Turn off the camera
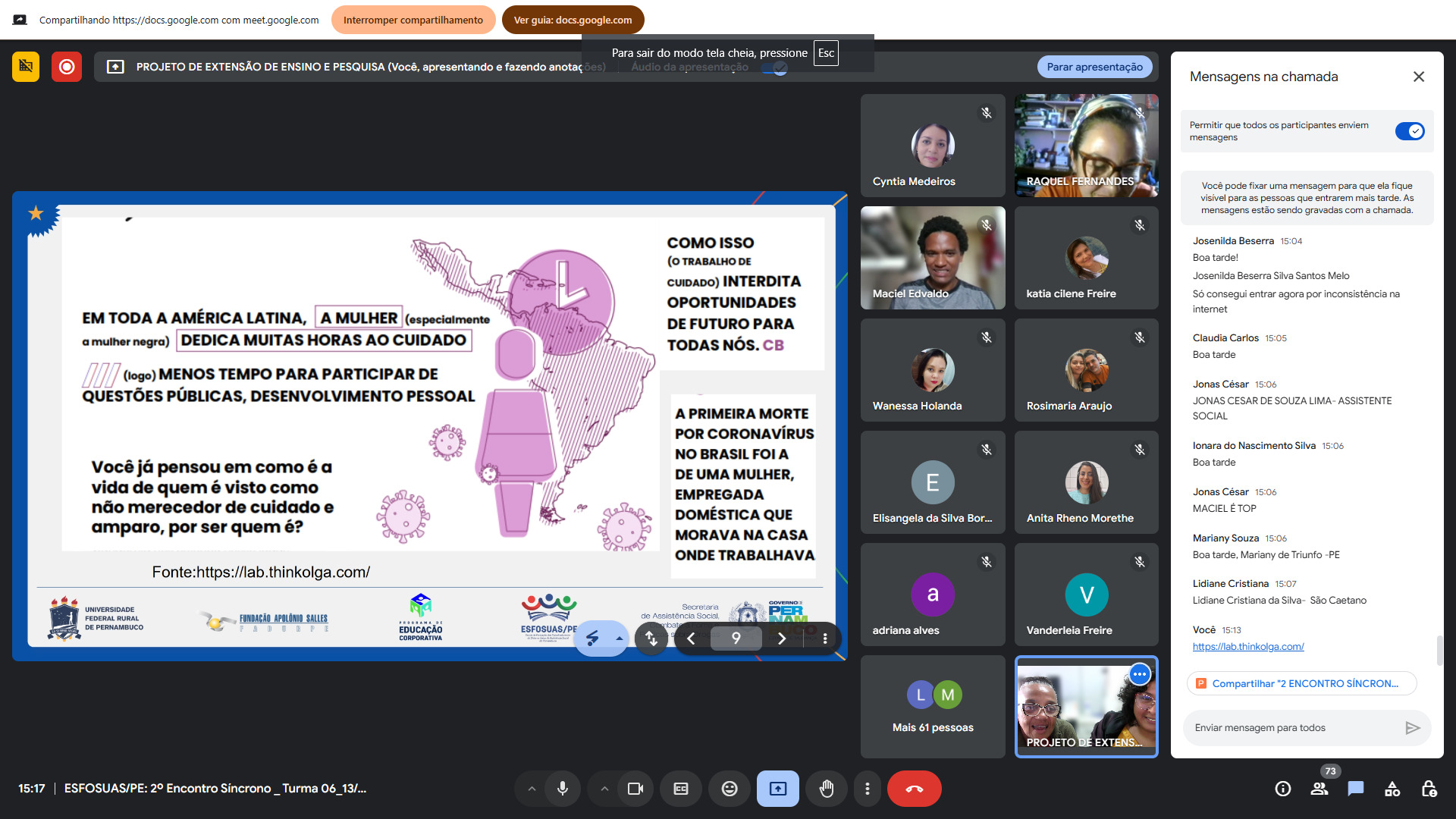Screen dimensions: 1456x819 pyautogui.click(x=635, y=789)
